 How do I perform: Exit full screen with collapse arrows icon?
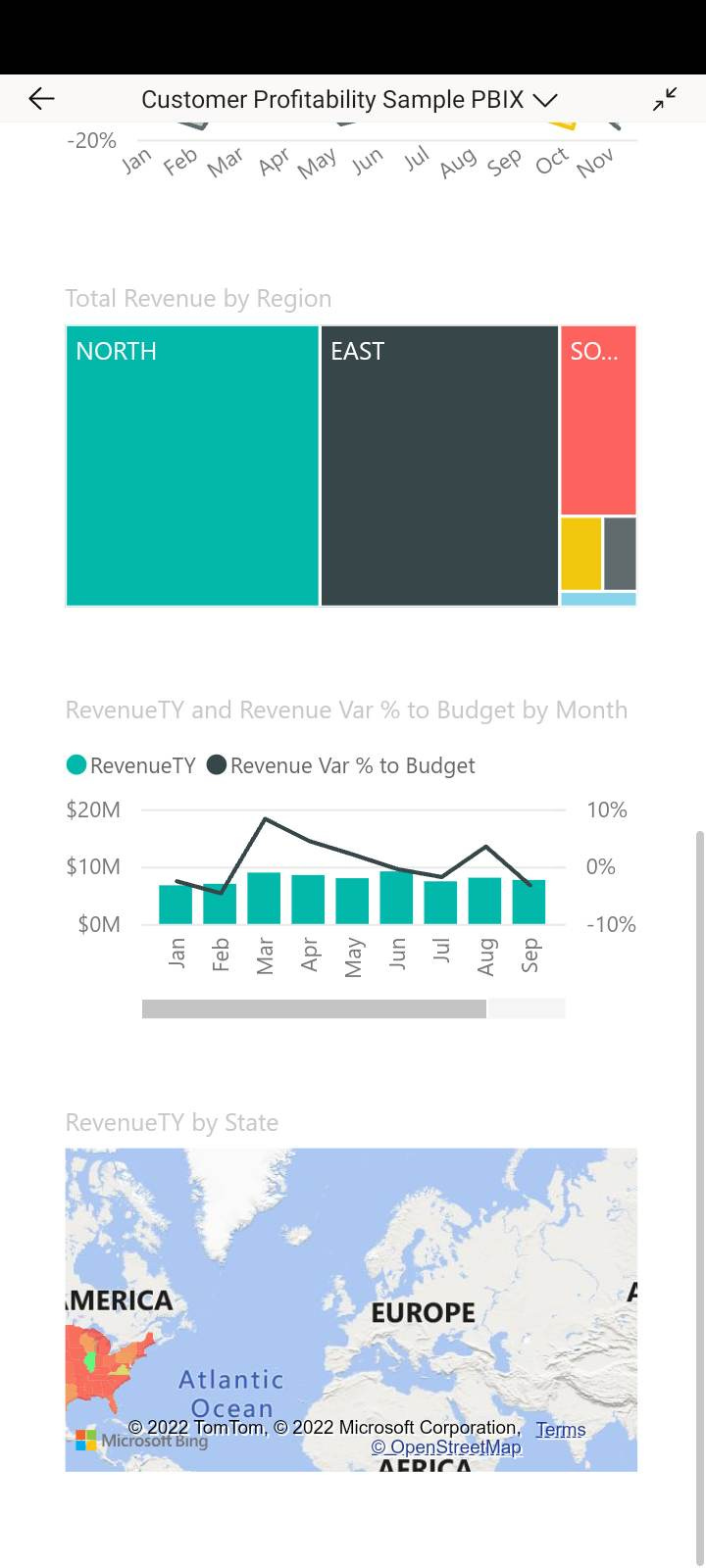click(x=665, y=99)
